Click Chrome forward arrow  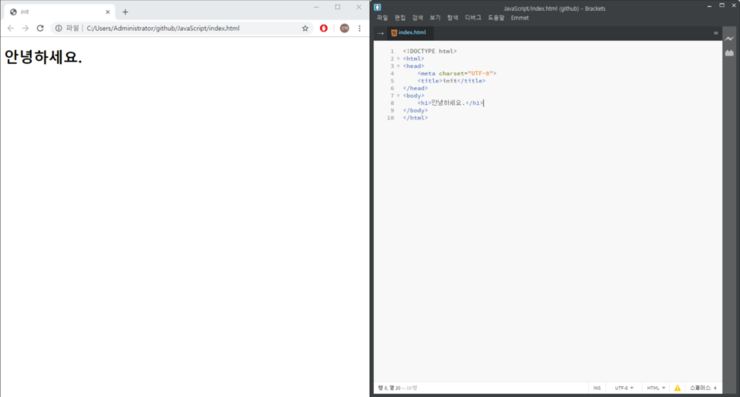pyautogui.click(x=25, y=28)
